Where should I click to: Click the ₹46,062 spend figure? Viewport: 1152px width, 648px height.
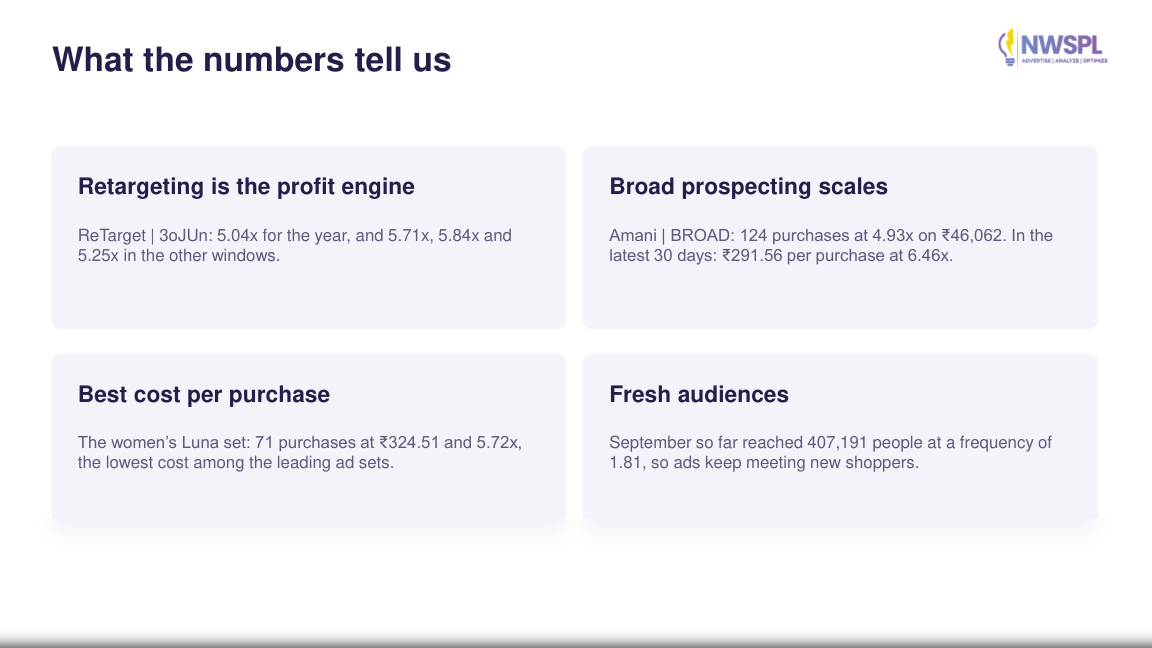click(972, 236)
